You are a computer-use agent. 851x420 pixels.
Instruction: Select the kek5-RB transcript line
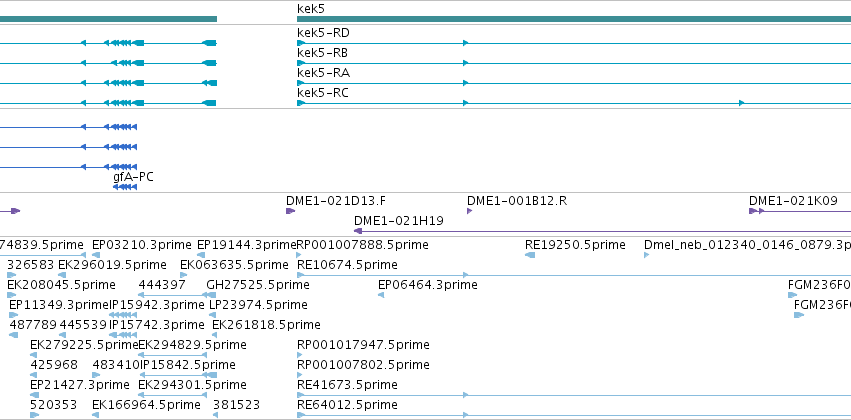(574, 63)
